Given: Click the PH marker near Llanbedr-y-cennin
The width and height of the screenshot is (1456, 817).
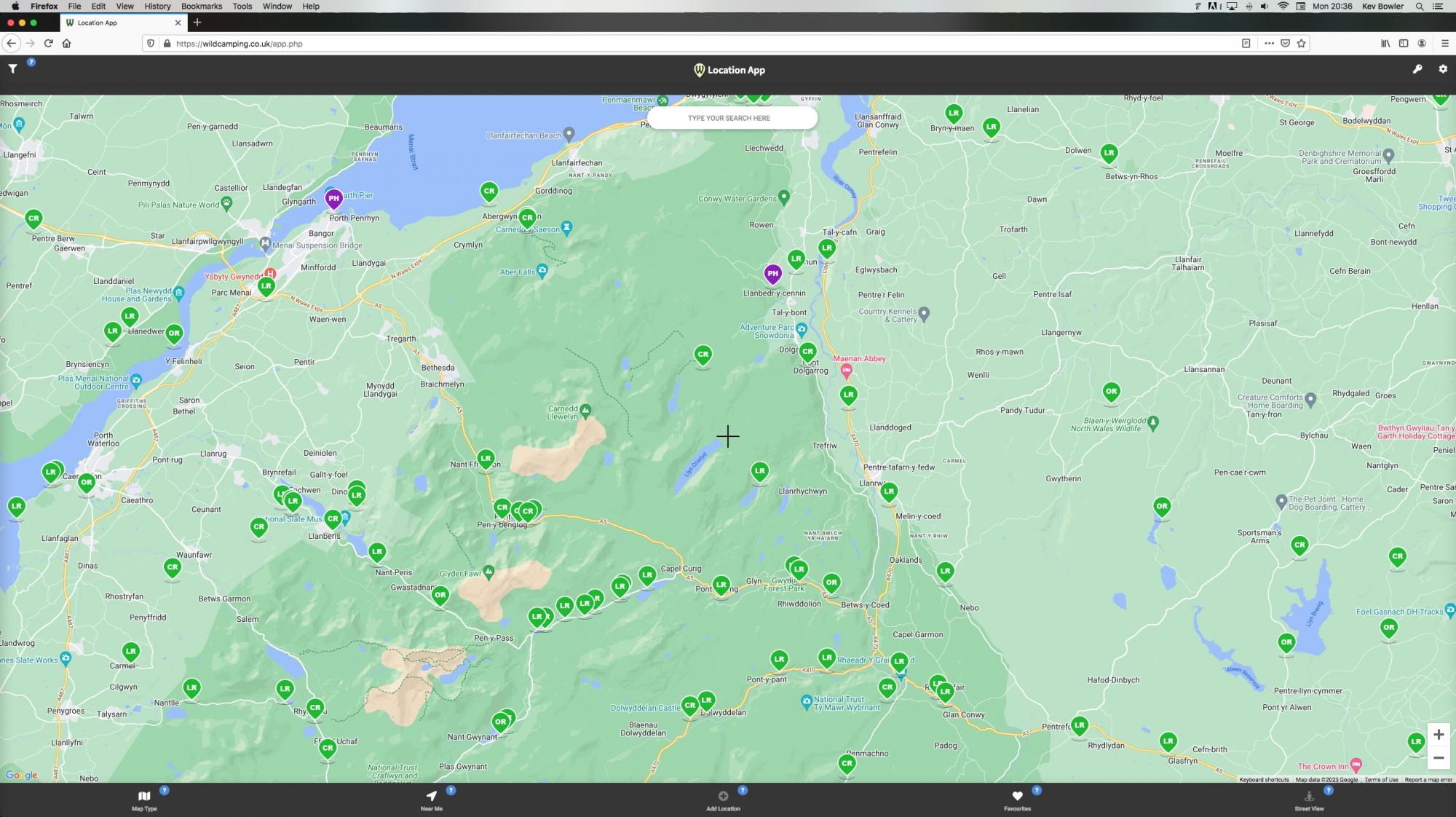Looking at the screenshot, I should 772,275.
